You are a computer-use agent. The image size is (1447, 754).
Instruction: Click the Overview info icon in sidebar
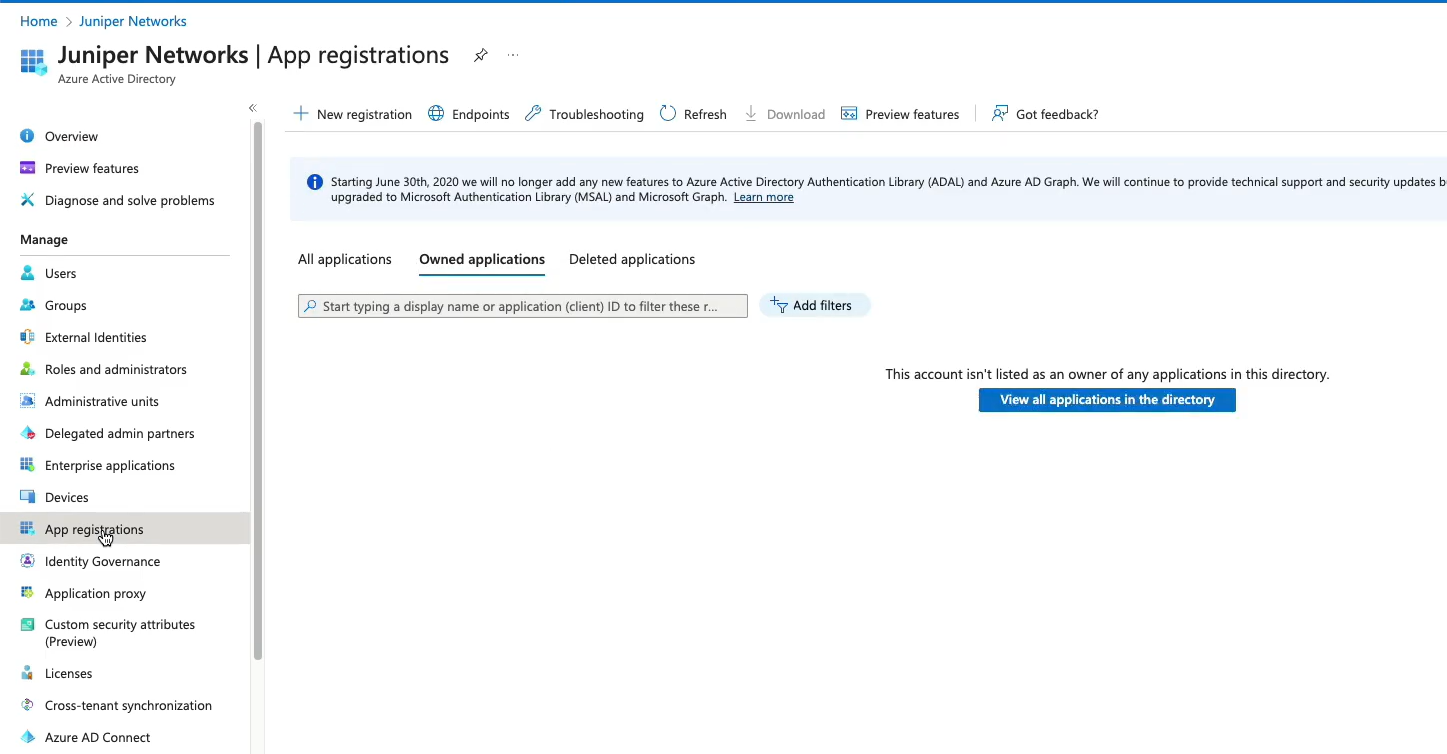point(27,136)
